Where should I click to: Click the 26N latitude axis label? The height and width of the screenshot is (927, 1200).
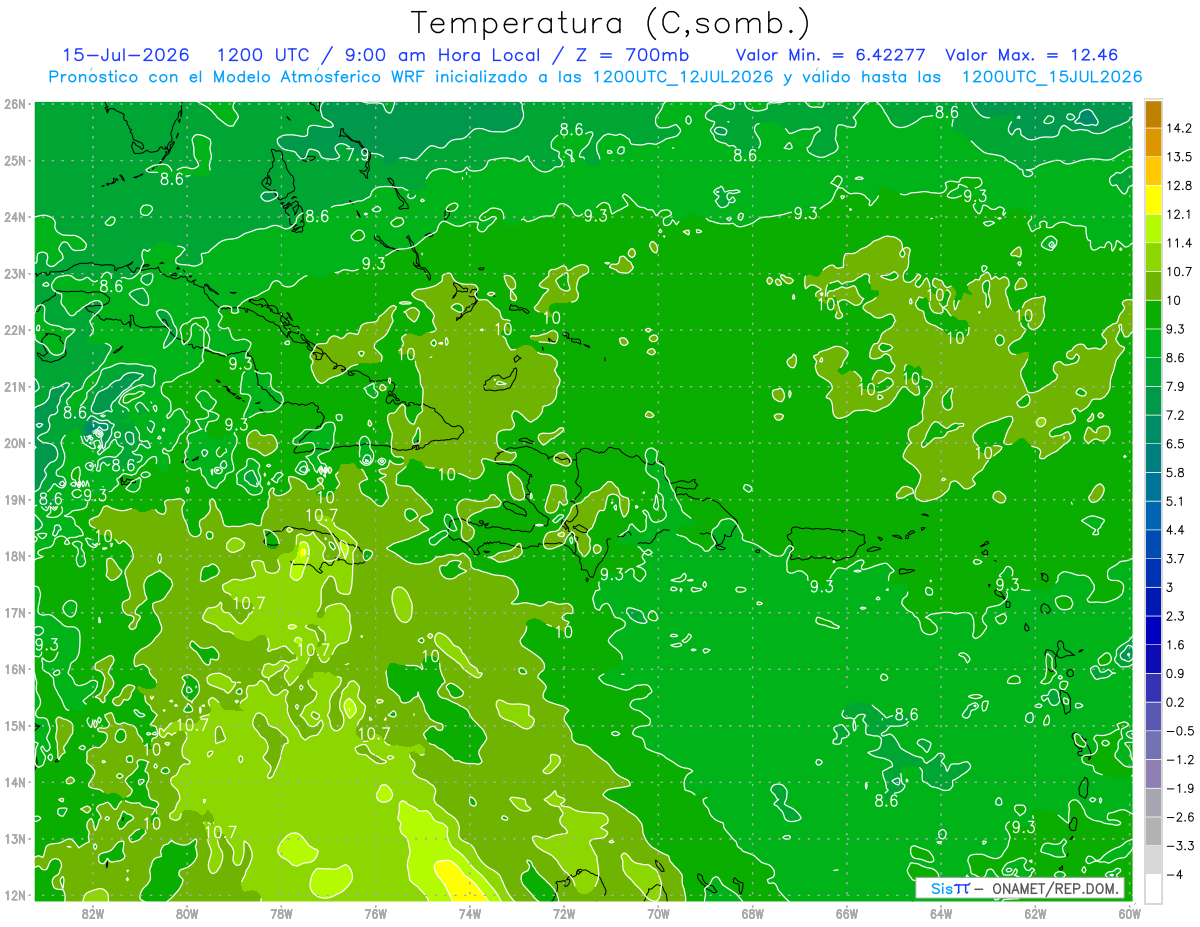click(15, 104)
